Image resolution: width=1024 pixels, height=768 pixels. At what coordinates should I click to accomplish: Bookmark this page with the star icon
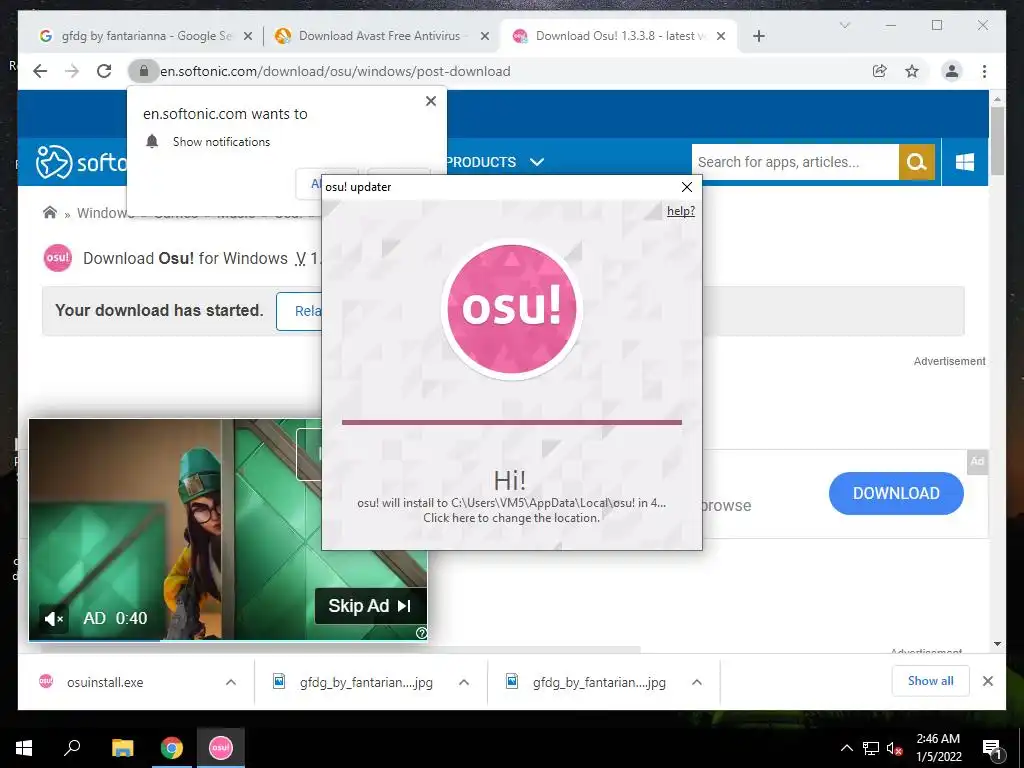coord(912,71)
